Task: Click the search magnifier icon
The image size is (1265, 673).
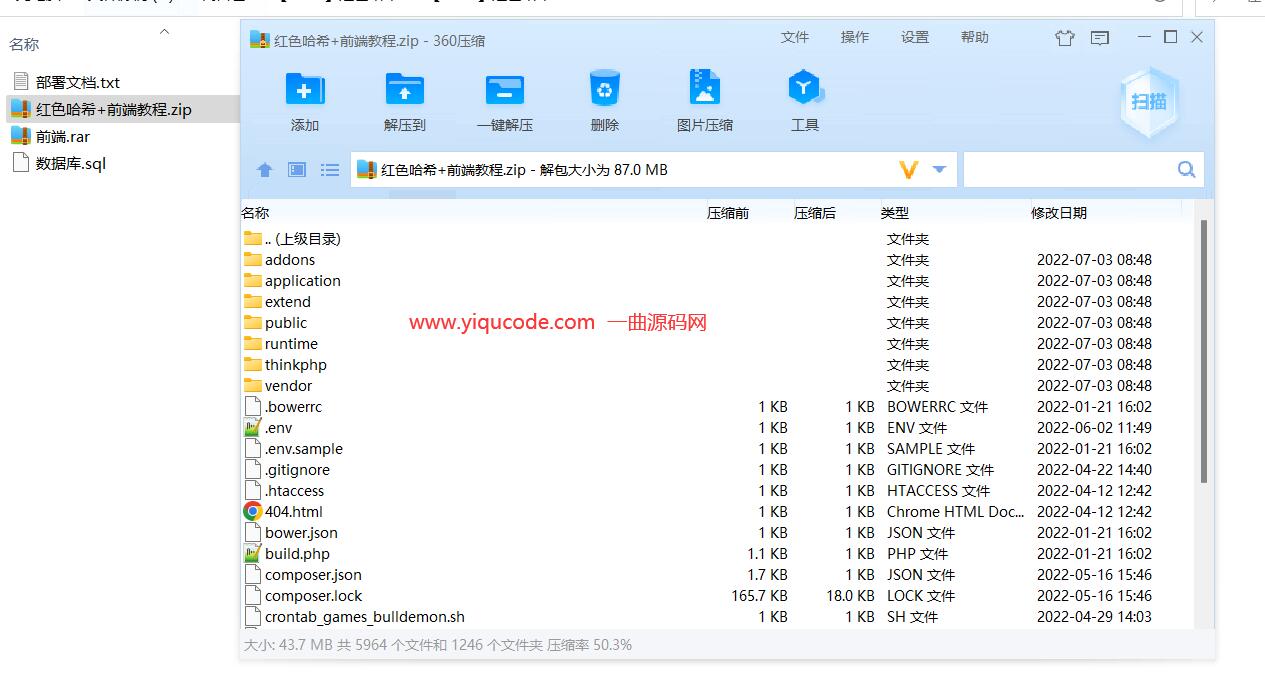Action: click(x=1187, y=170)
